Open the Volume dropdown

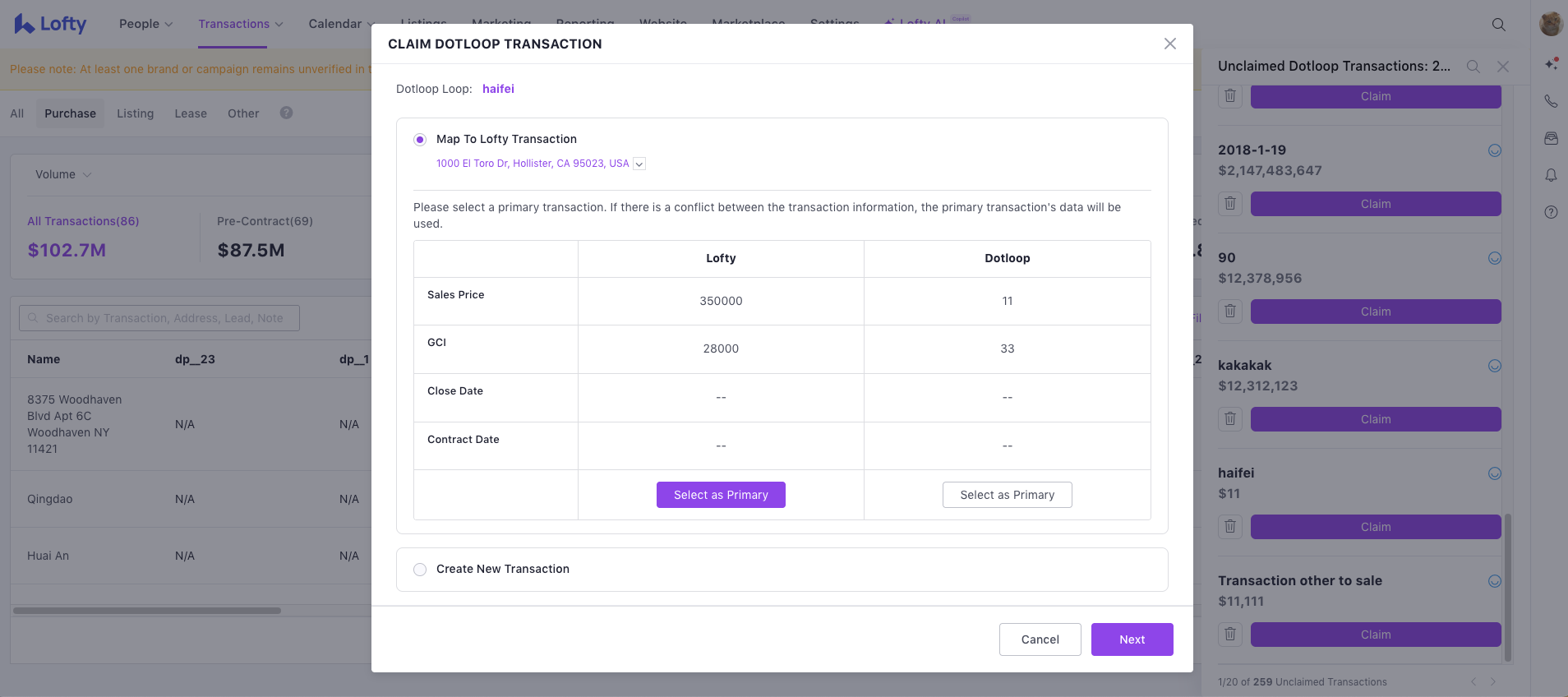coord(63,174)
